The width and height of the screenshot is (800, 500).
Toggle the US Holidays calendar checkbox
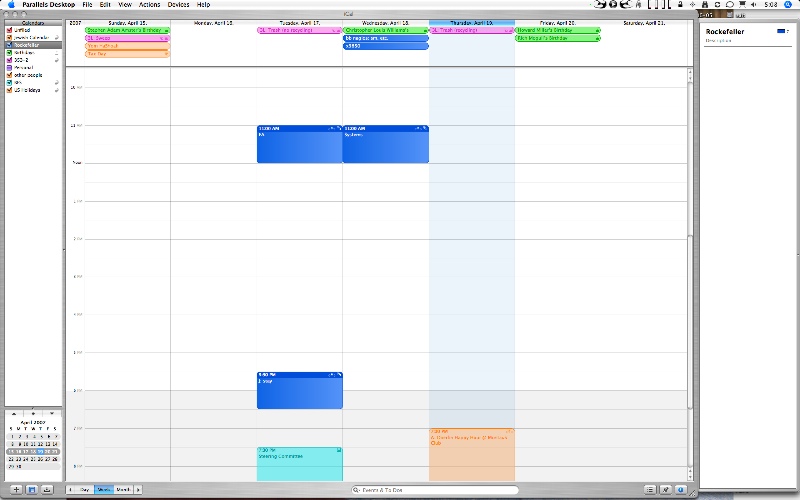[9, 89]
